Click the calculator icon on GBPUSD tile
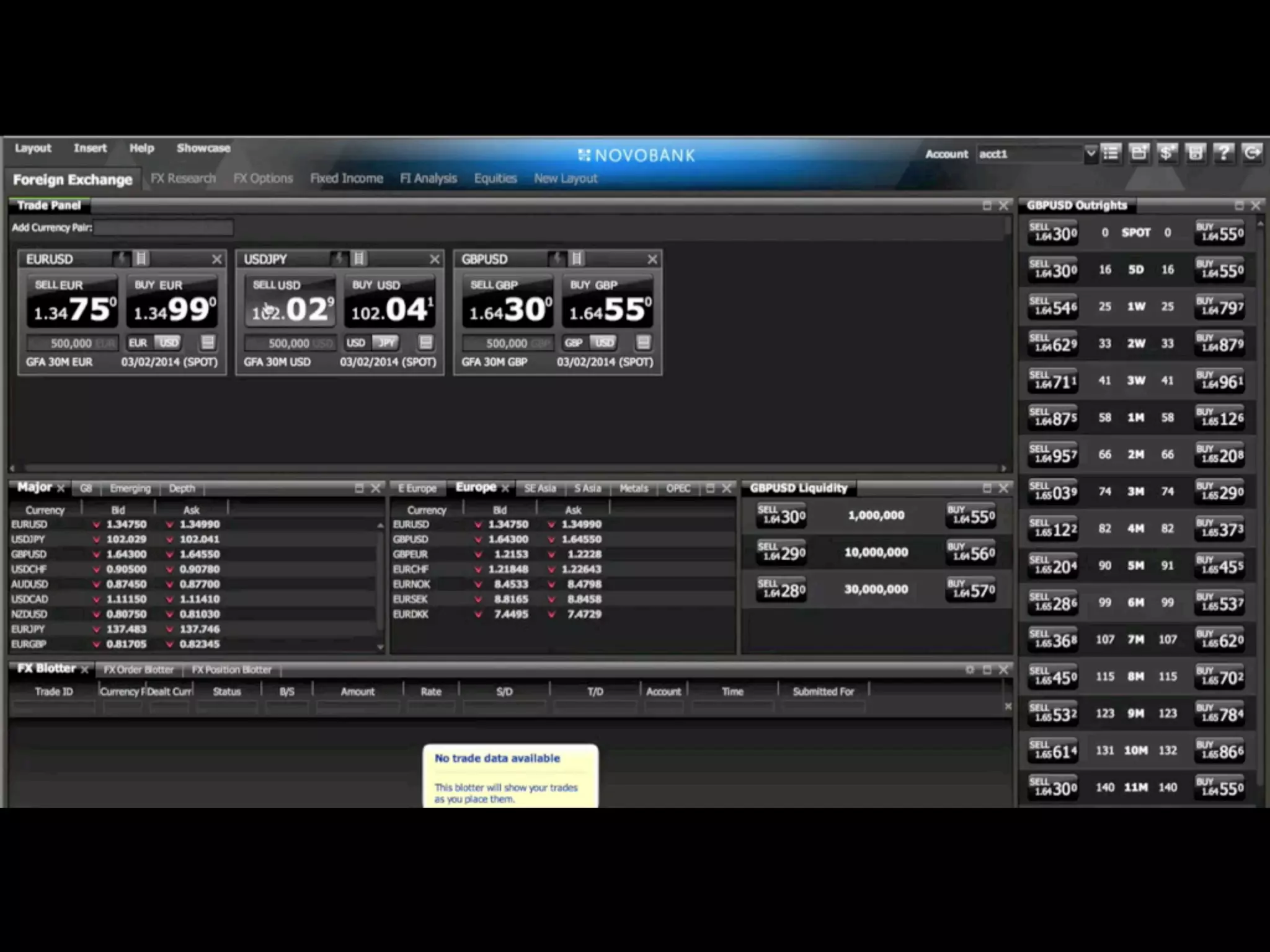Screen dimensions: 1270x952 pos(643,342)
